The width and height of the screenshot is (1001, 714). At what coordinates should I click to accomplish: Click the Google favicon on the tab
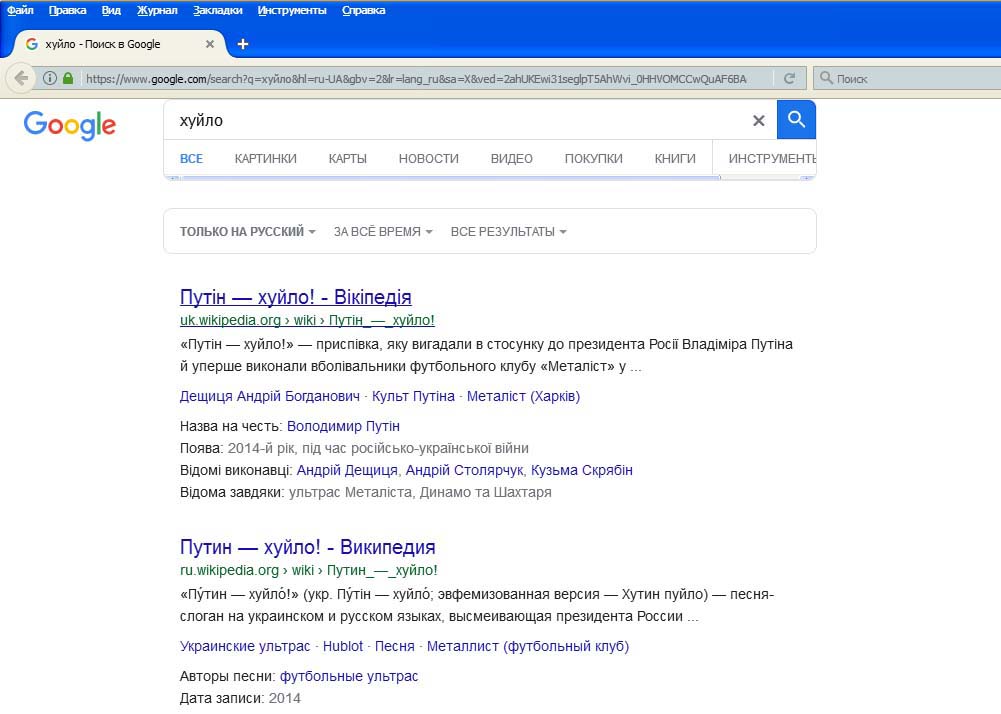point(31,44)
